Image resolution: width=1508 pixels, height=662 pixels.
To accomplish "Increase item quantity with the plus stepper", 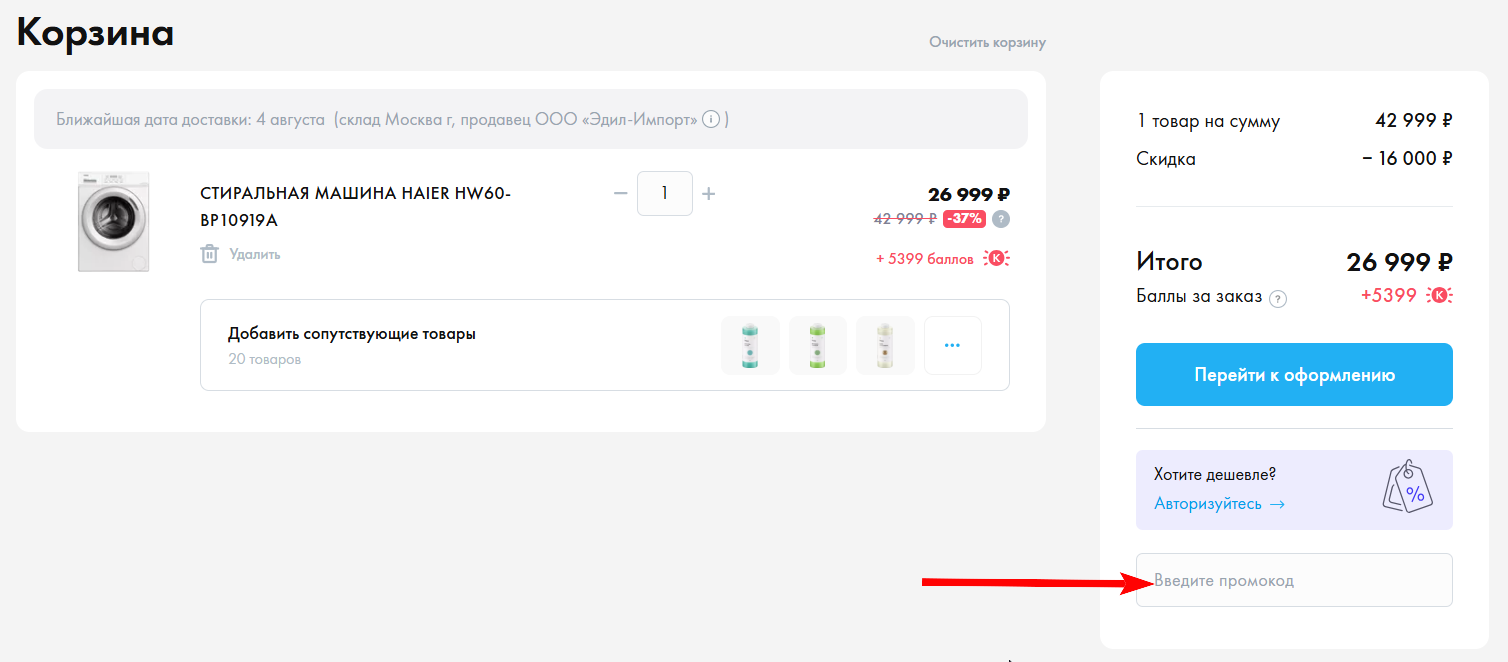I will (708, 193).
